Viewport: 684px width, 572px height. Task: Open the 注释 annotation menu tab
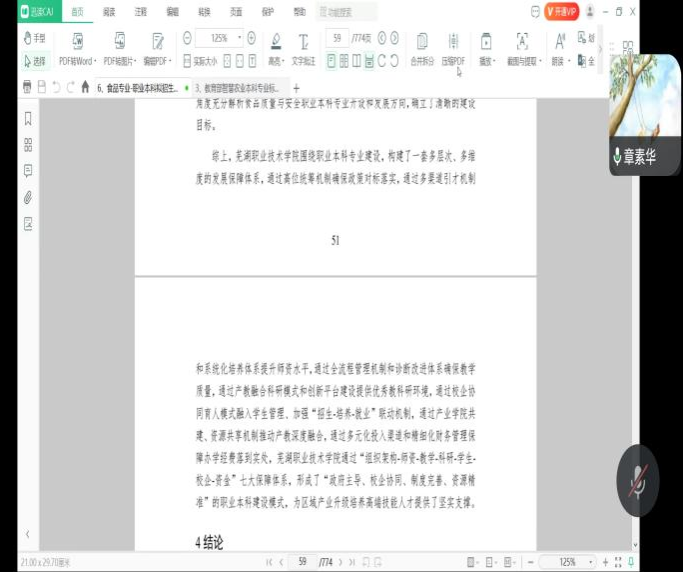tap(140, 12)
